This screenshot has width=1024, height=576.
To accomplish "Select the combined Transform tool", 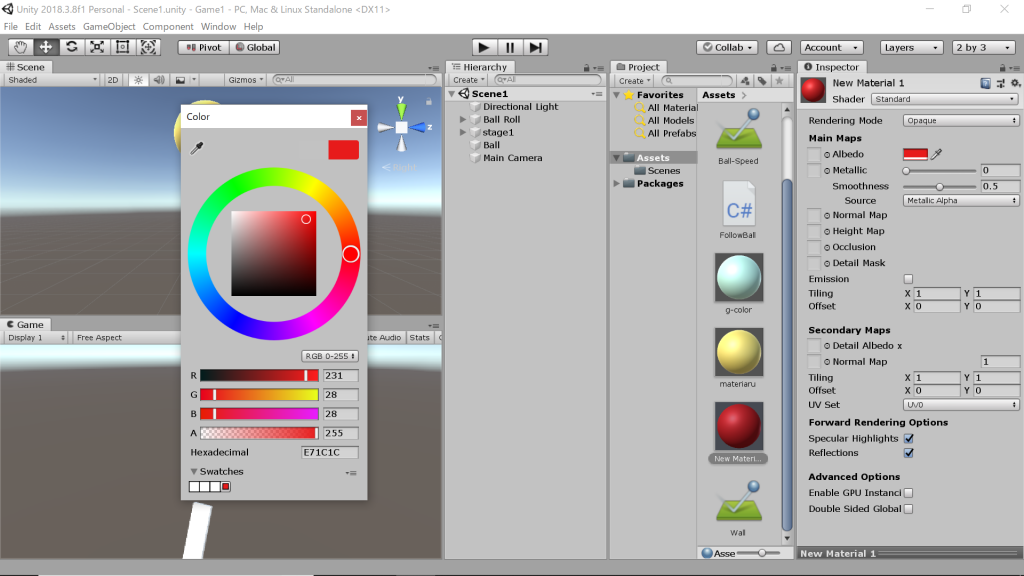I will [x=148, y=47].
